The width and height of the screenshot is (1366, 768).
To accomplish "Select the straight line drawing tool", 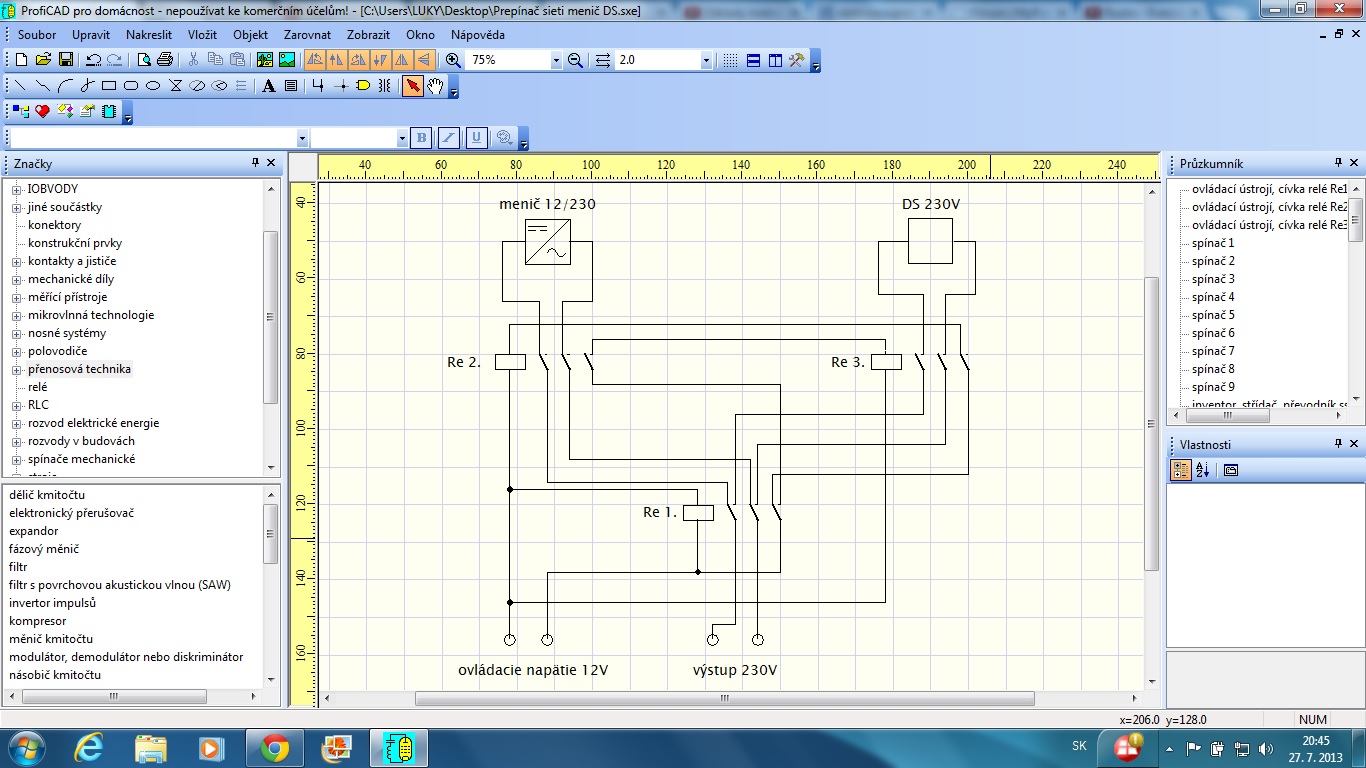I will tap(20, 86).
